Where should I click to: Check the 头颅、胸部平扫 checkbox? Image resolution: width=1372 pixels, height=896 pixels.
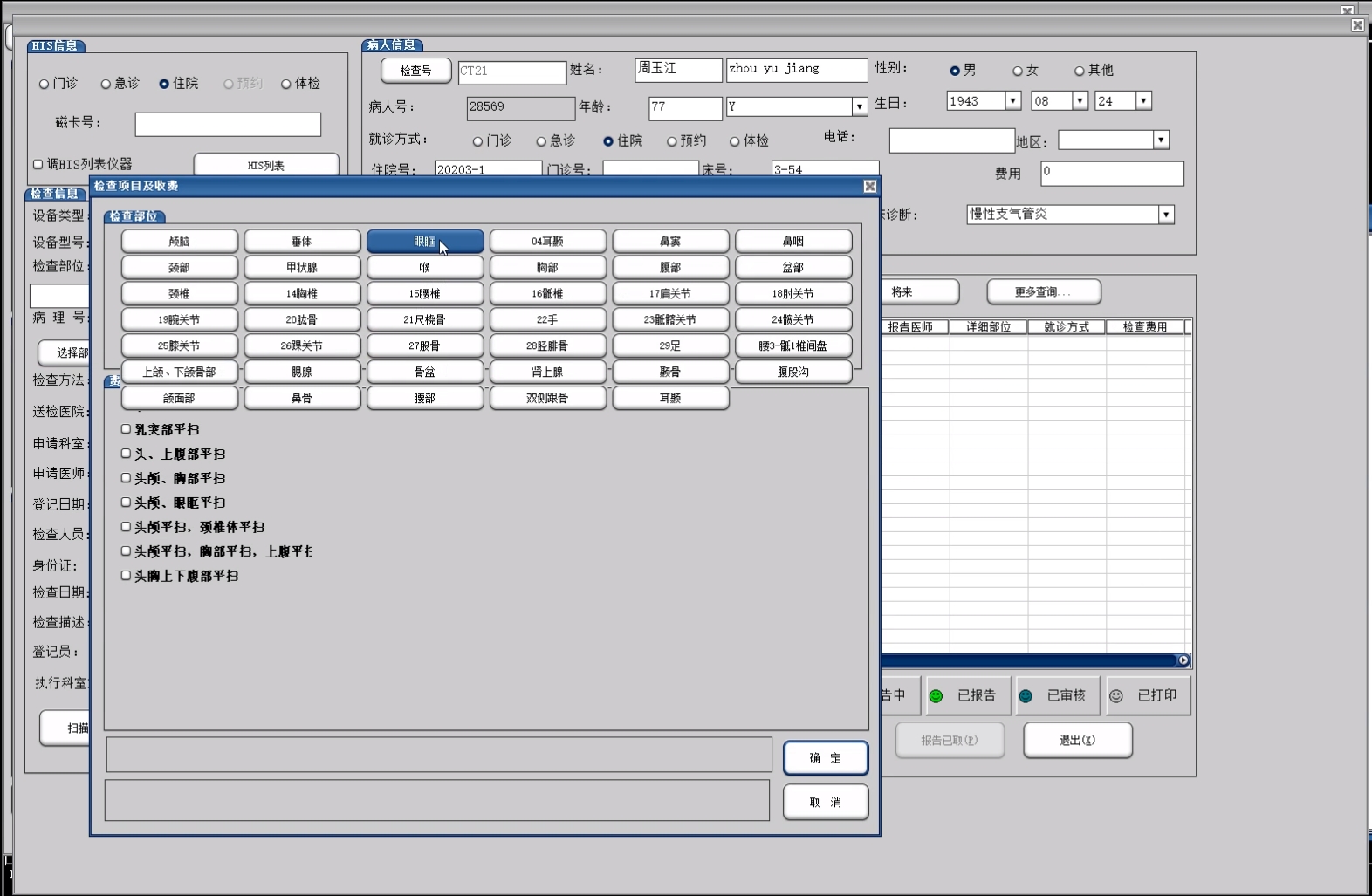point(126,478)
